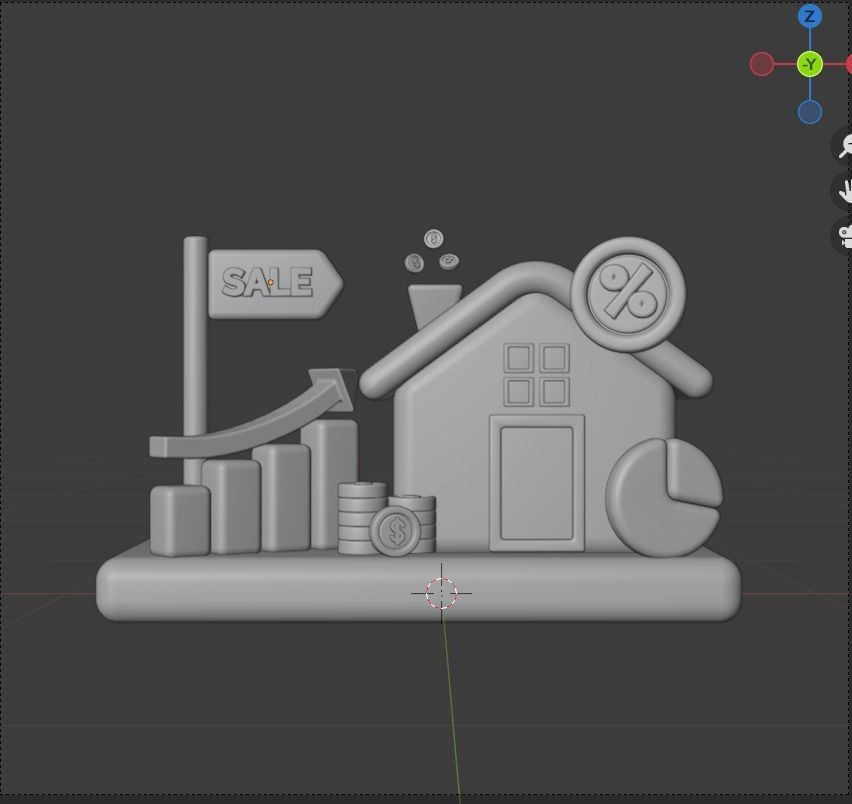Select the rounded base platform
This screenshot has height=804, width=852.
tap(418, 589)
